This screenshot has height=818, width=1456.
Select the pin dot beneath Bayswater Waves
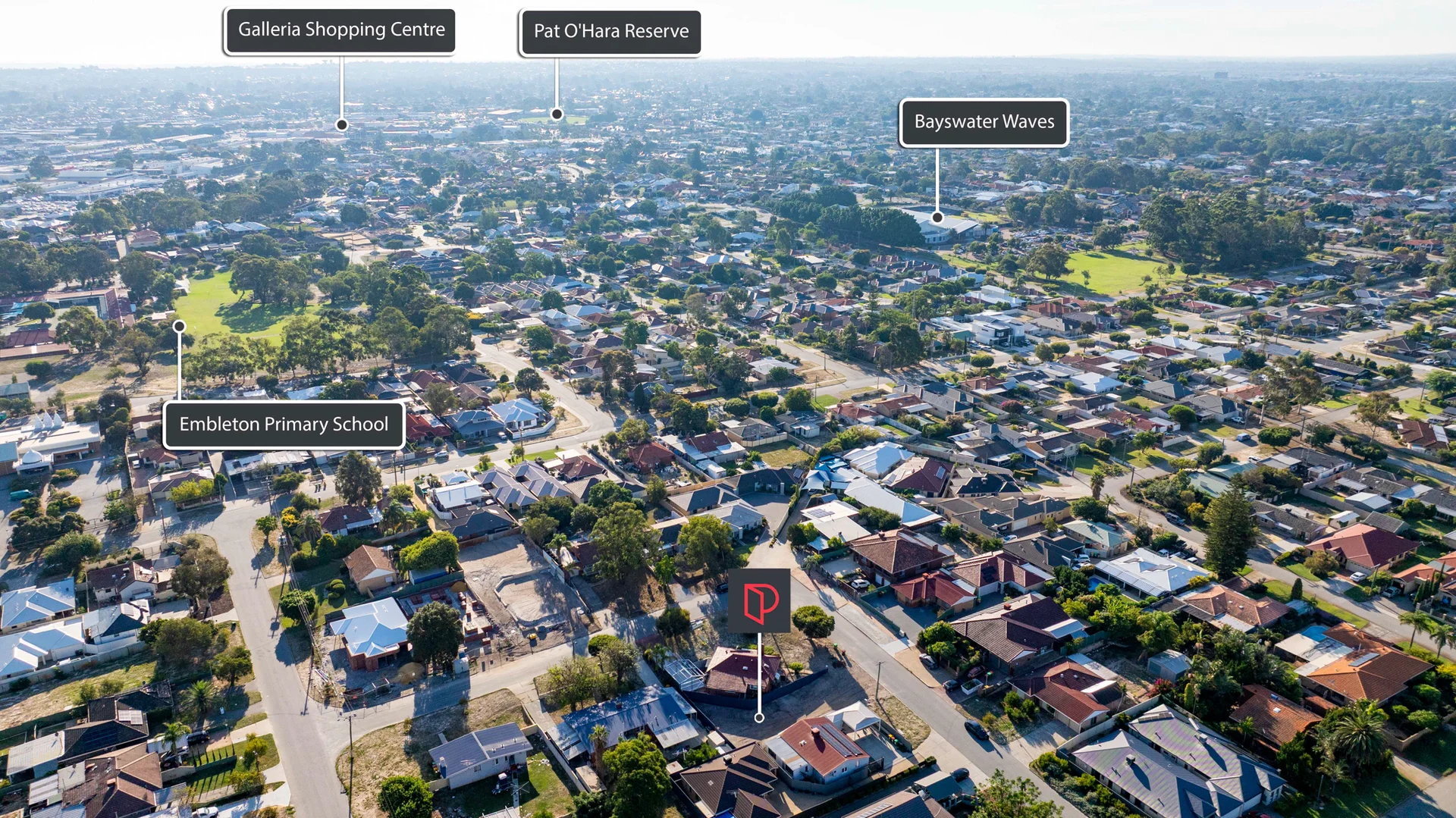point(937,218)
